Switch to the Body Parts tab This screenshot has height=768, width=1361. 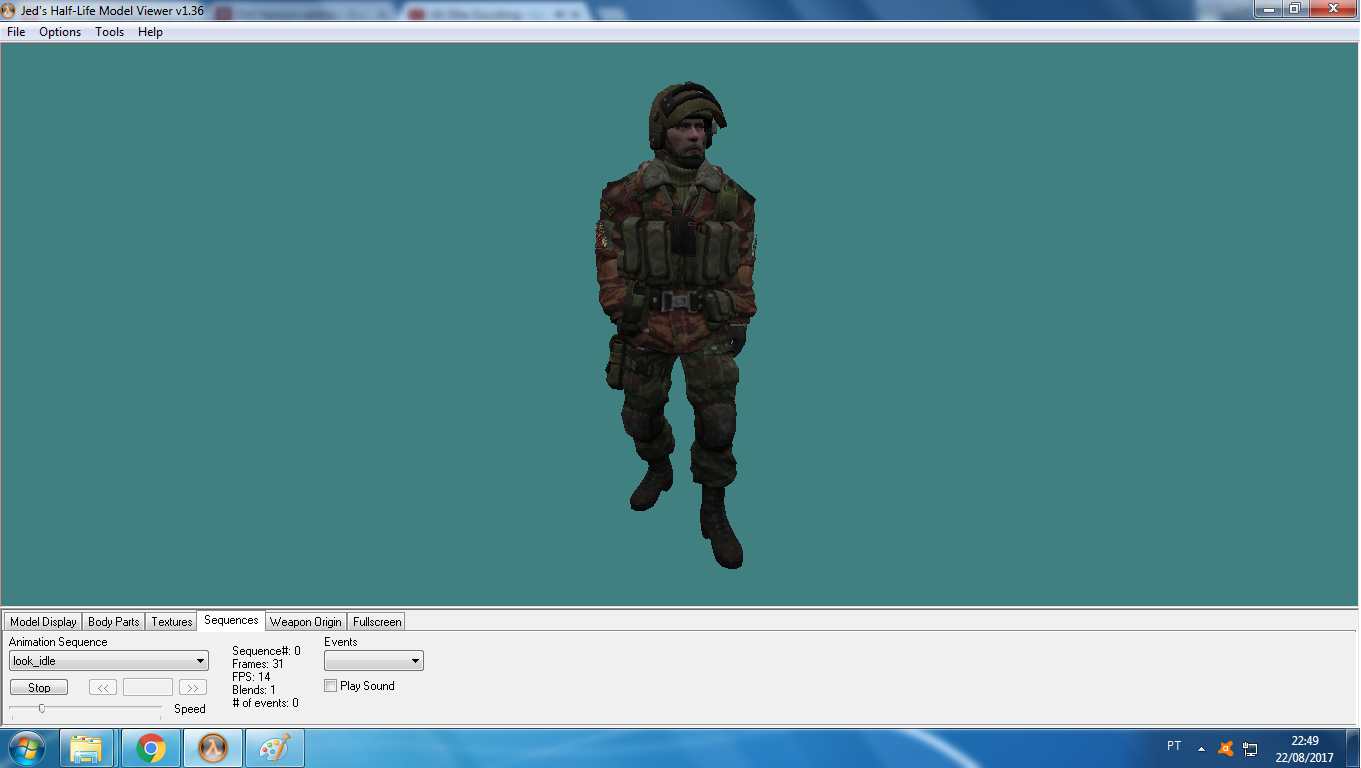[x=114, y=622]
